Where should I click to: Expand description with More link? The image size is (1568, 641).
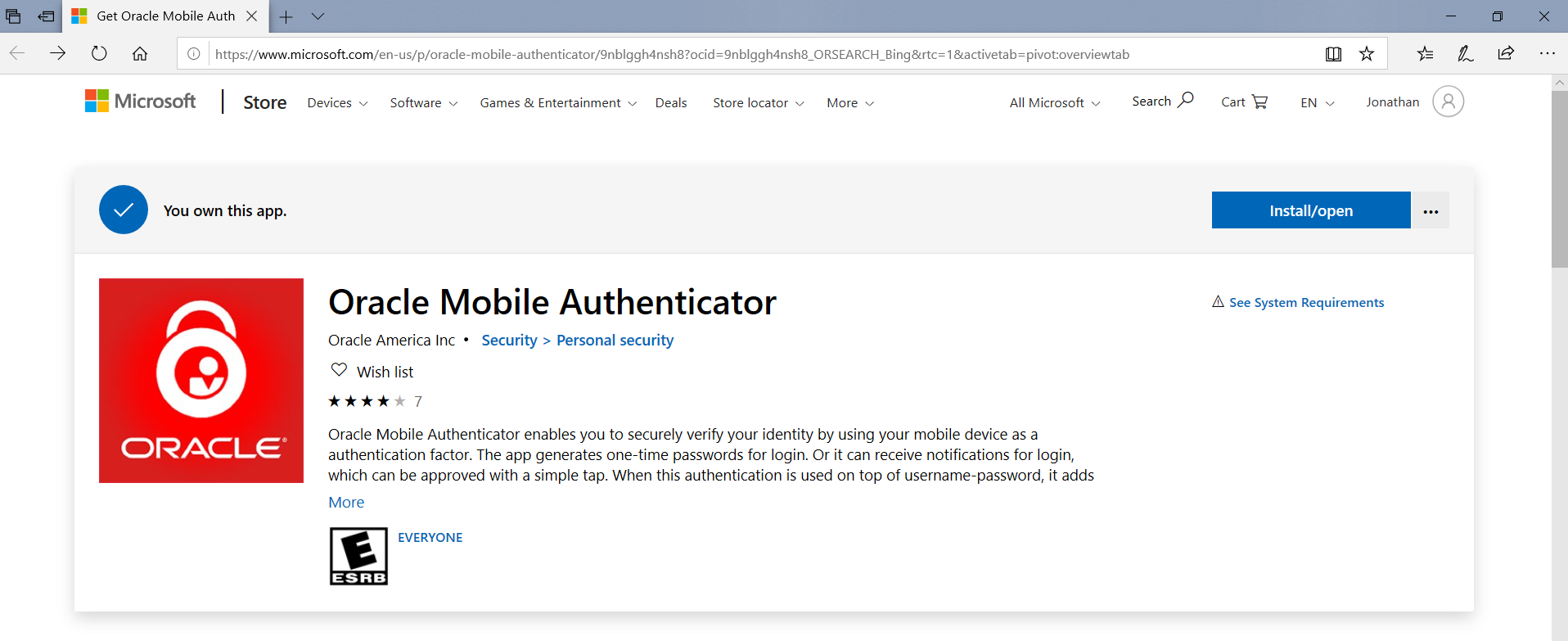click(x=346, y=503)
